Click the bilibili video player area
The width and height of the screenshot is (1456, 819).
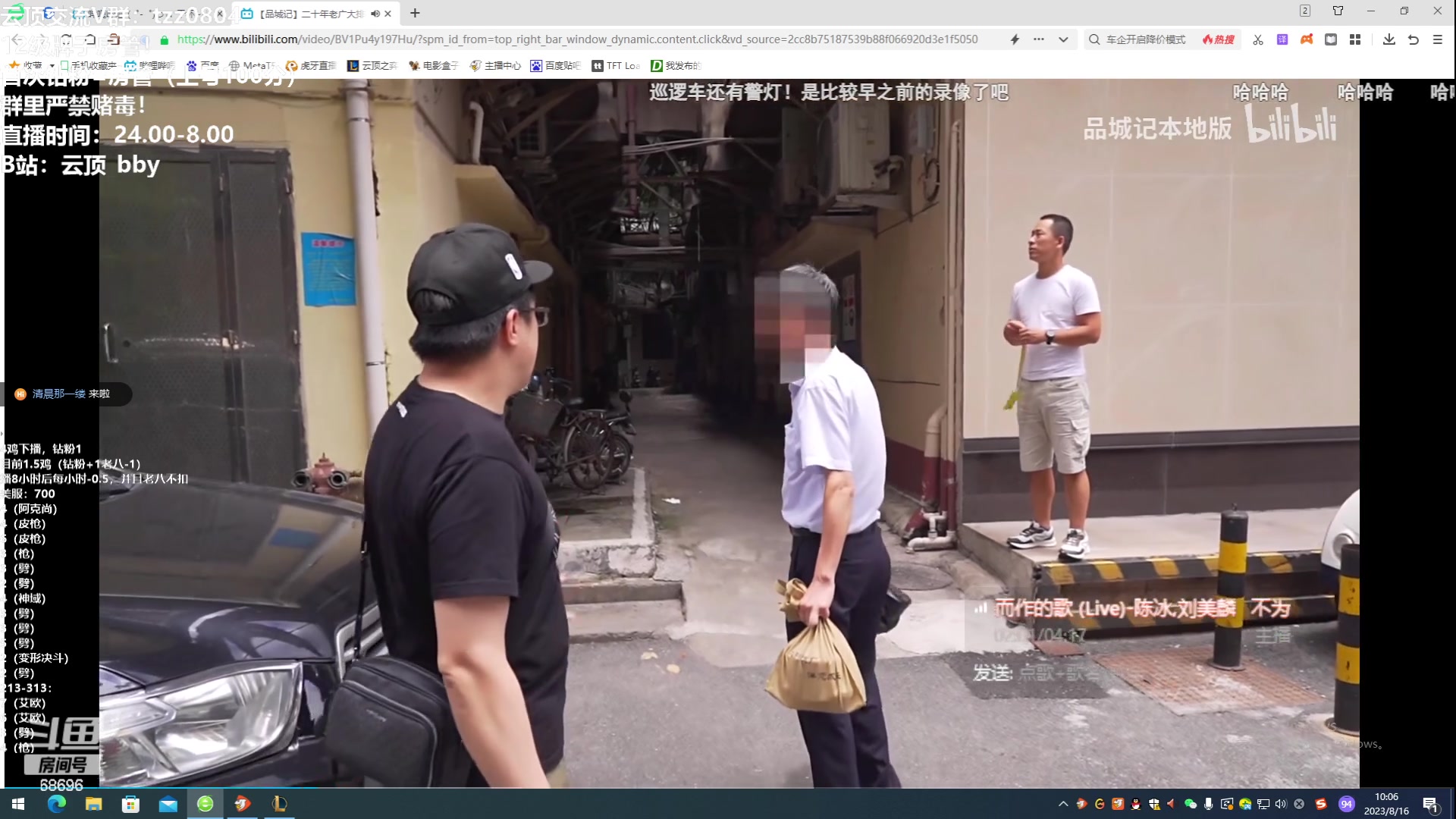(x=729, y=433)
